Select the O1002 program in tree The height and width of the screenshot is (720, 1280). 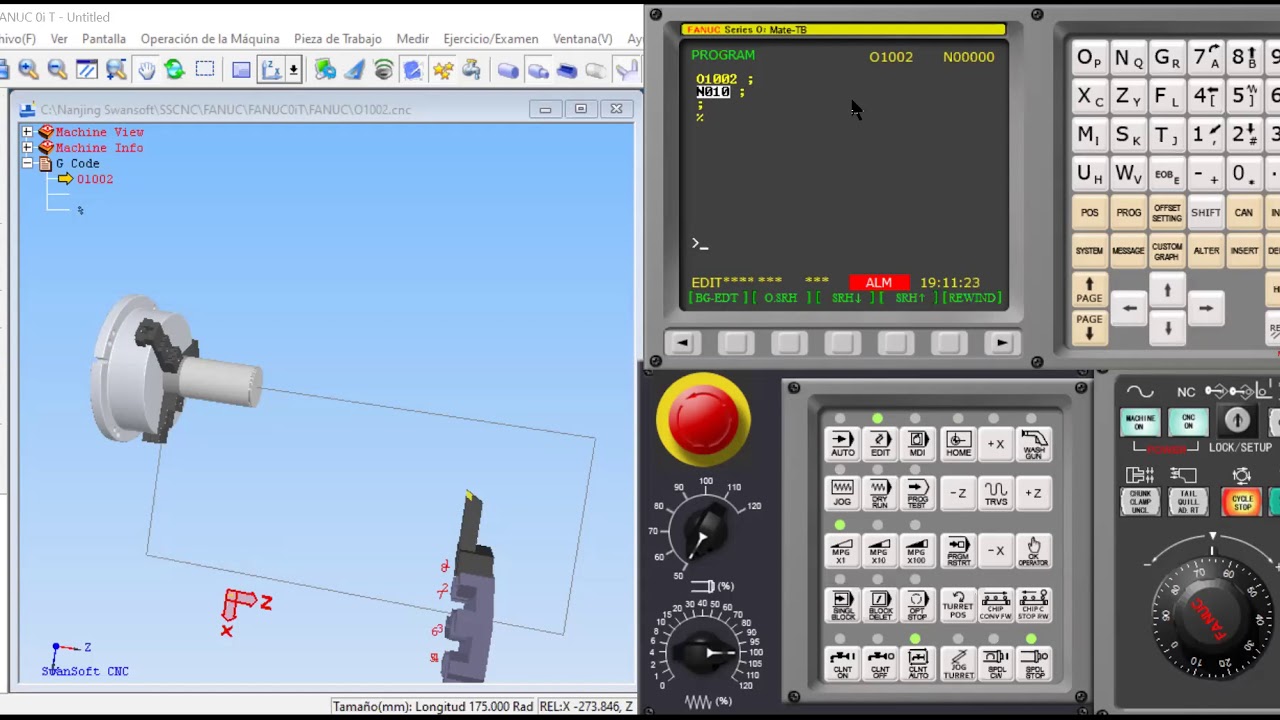95,179
